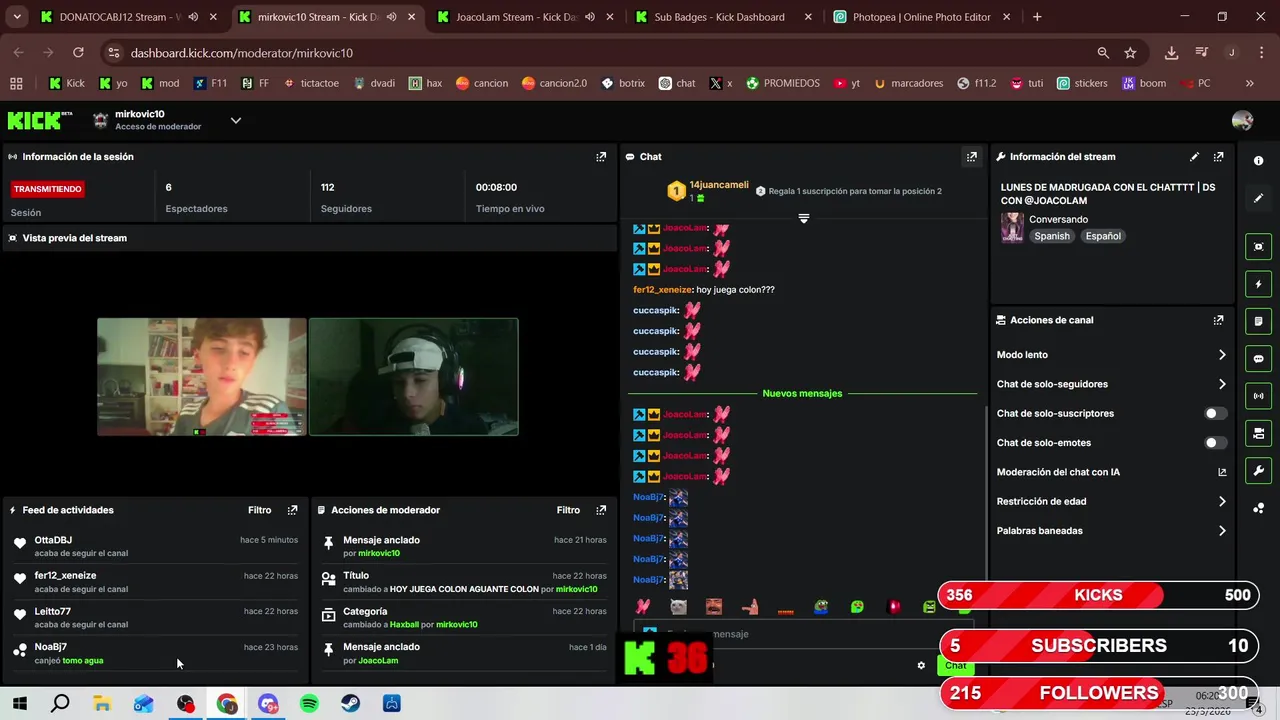Toggle the chat bubble panel icon in sidebar

coord(1258,358)
